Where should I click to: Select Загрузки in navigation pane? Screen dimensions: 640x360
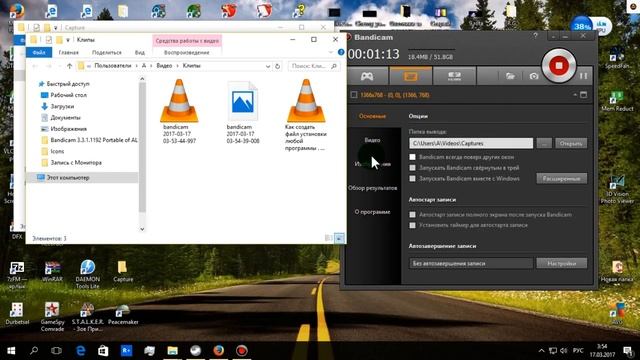(62, 106)
